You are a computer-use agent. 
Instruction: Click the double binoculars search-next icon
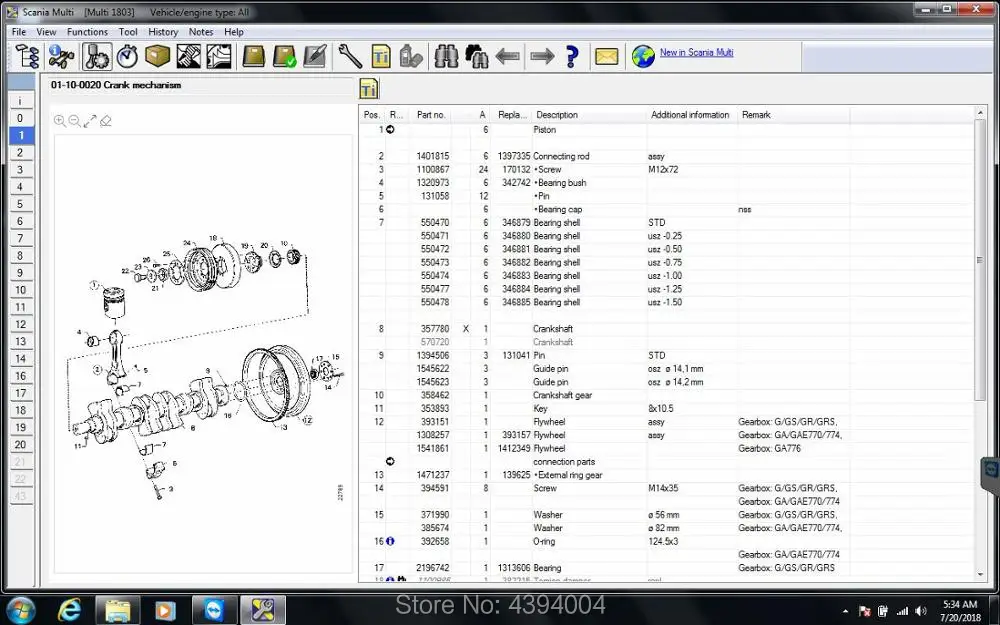pos(476,56)
